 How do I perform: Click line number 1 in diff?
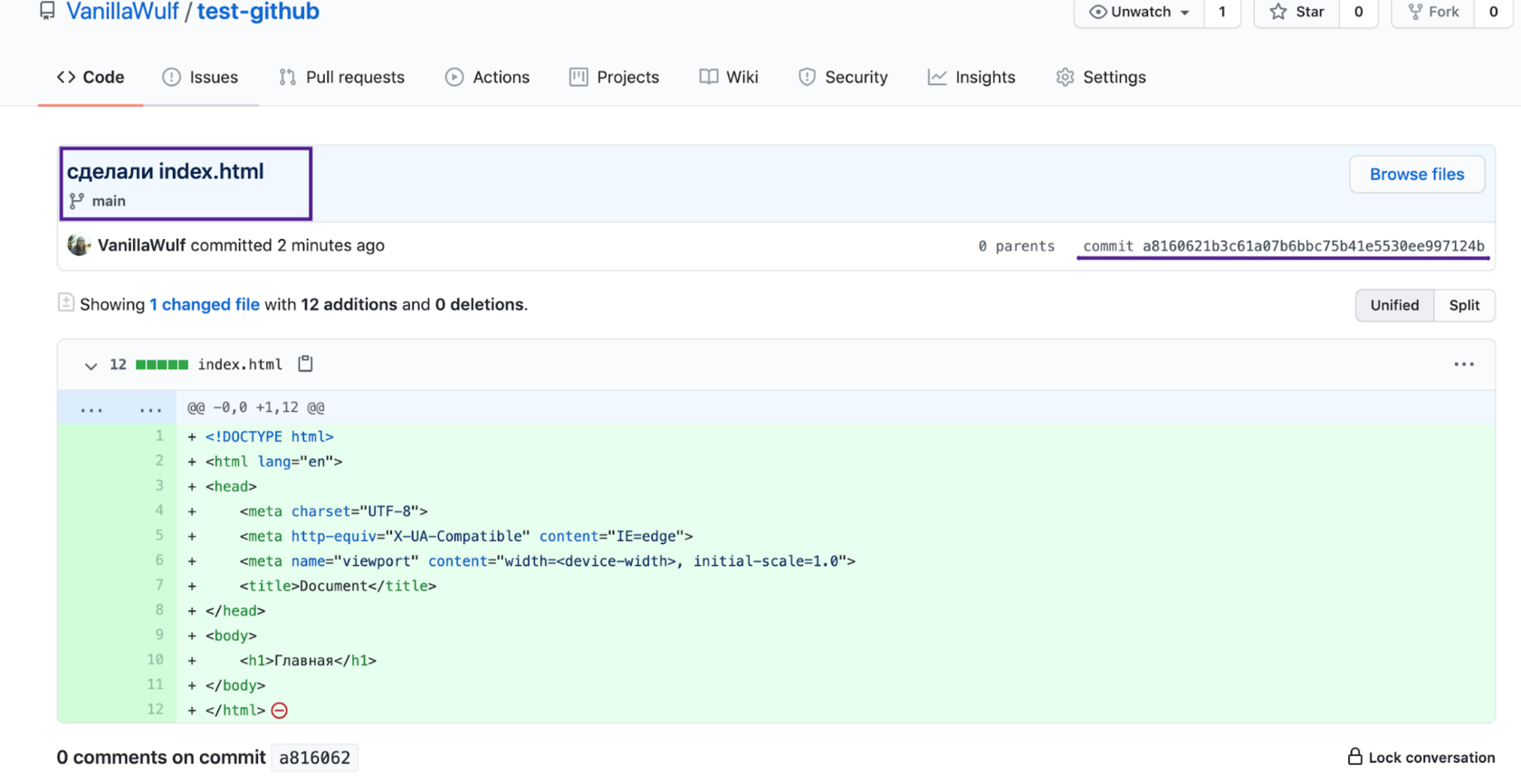tap(159, 435)
